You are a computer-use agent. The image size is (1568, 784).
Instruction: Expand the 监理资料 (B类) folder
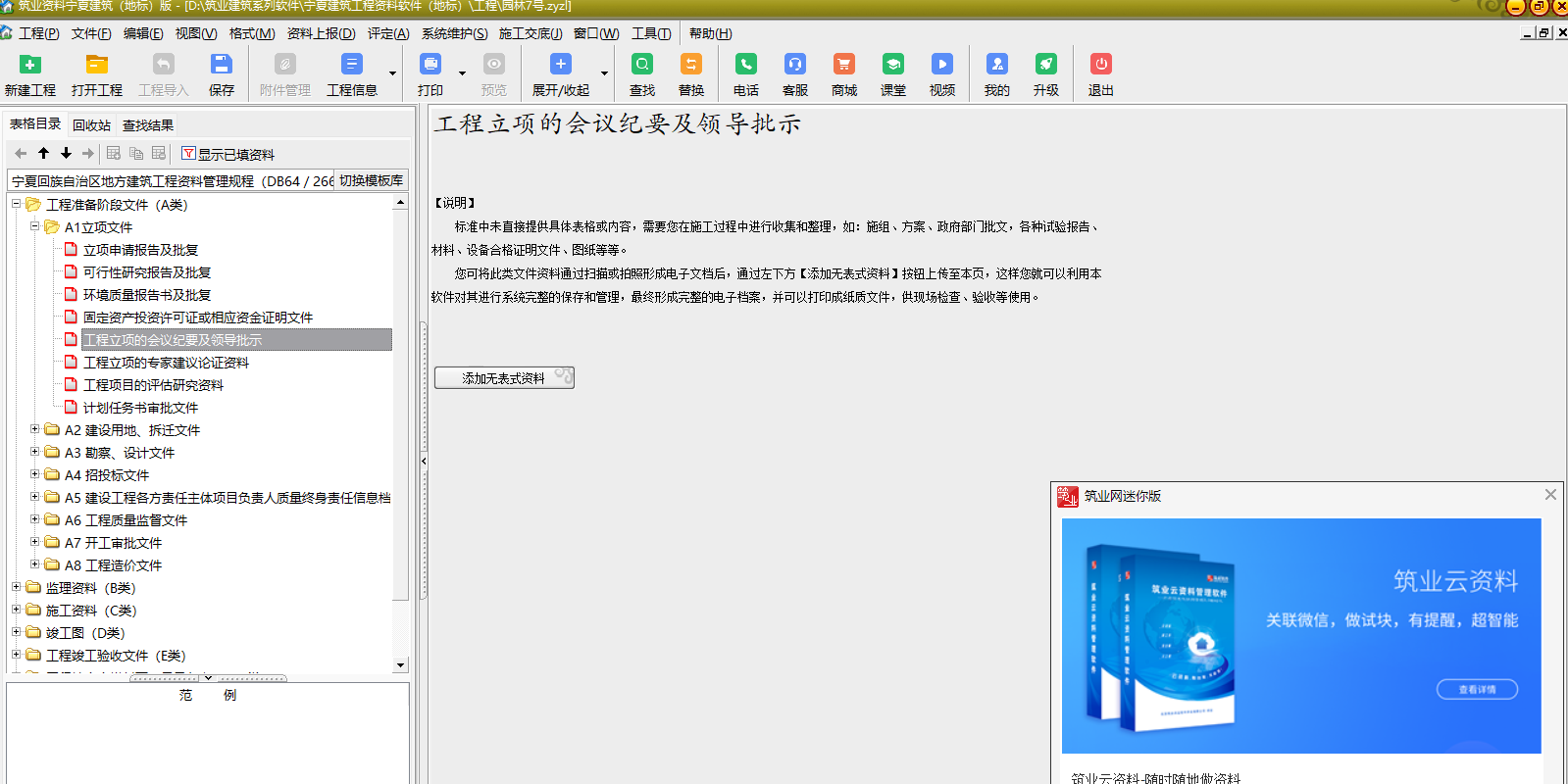(x=17, y=587)
